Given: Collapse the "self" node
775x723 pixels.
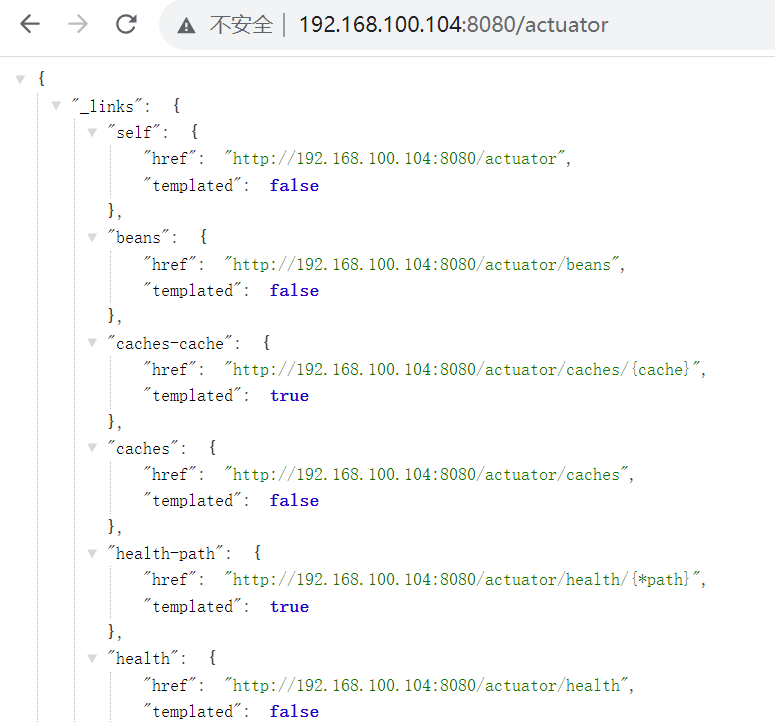Looking at the screenshot, I should (92, 132).
